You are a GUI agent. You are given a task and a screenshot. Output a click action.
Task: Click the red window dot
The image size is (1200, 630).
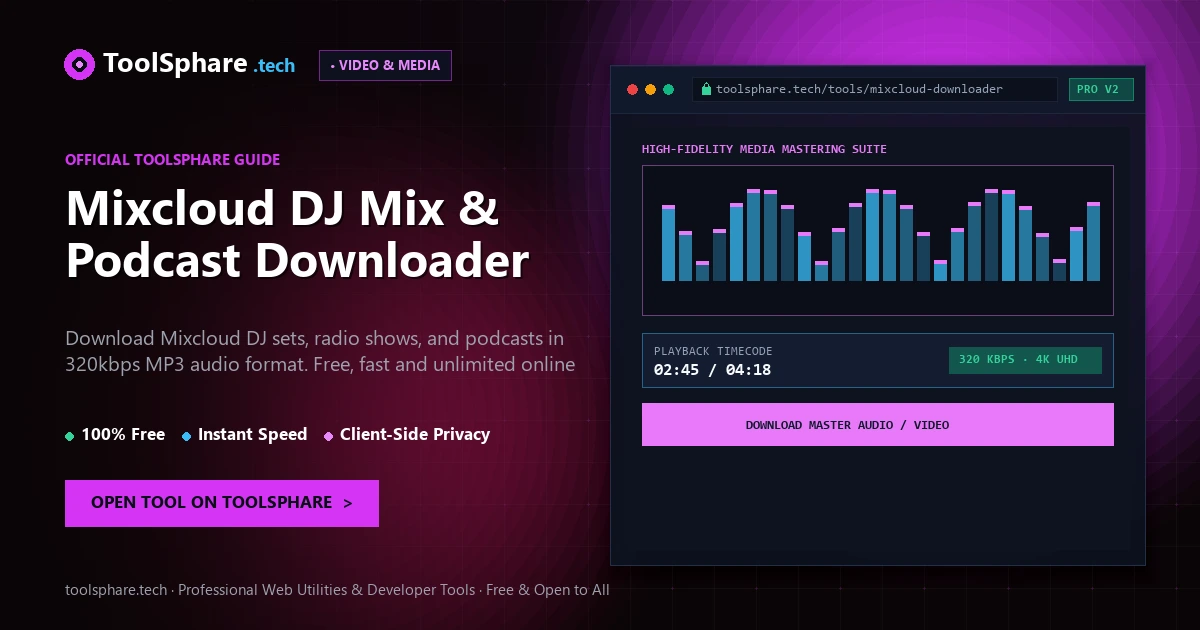pyautogui.click(x=632, y=90)
